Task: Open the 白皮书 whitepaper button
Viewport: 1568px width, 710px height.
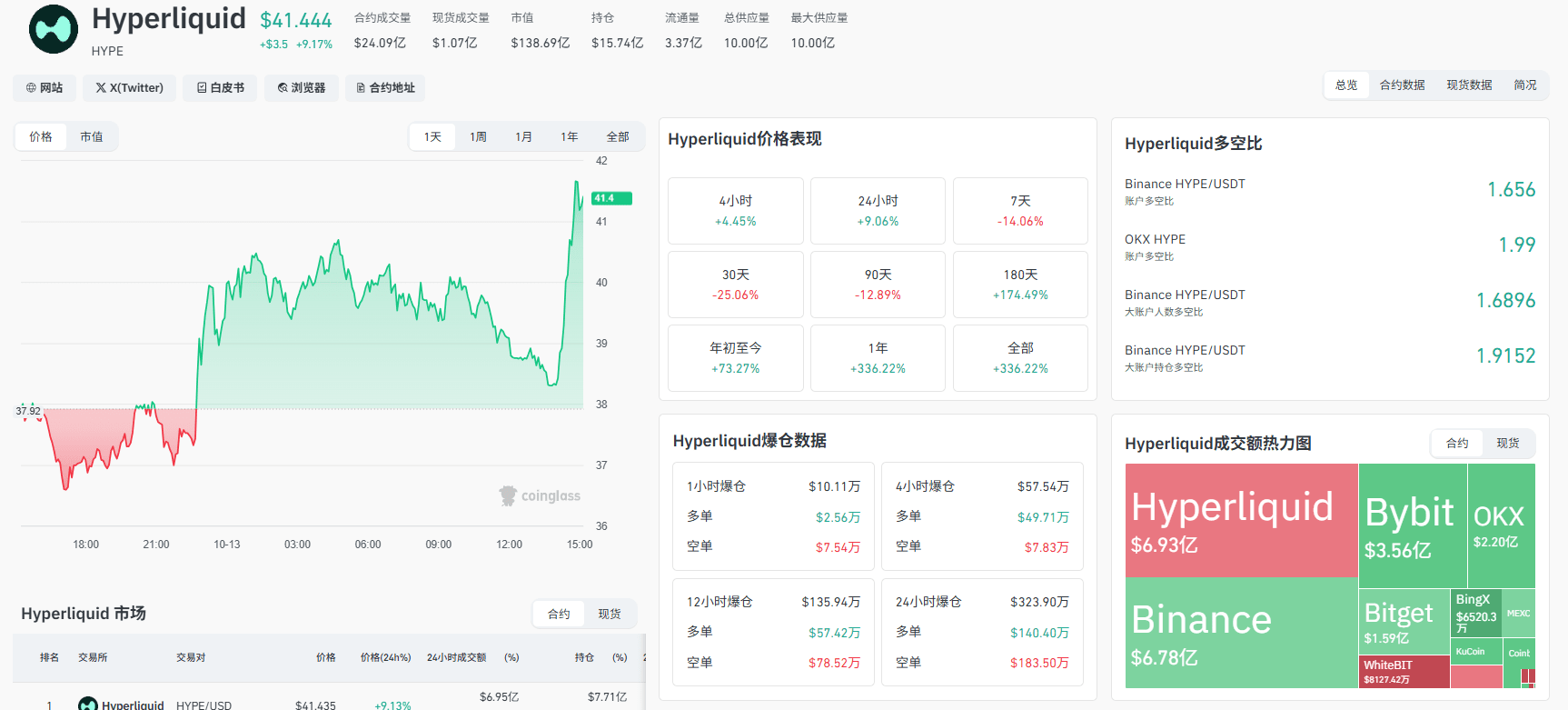Action: click(221, 88)
